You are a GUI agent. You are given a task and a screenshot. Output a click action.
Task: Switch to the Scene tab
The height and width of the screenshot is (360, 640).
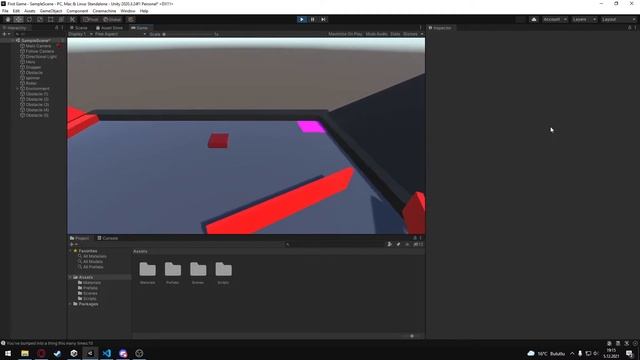tap(79, 28)
